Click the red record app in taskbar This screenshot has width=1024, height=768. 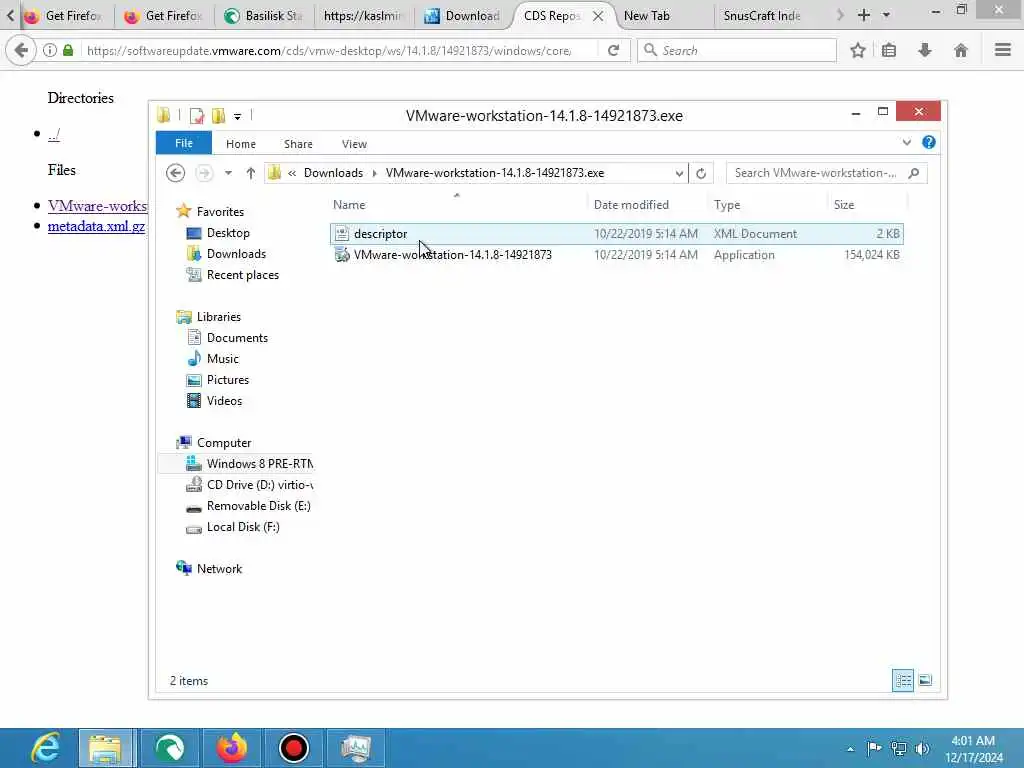tap(294, 748)
